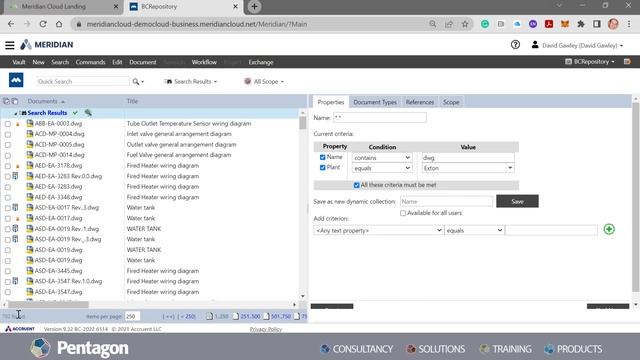Expand the Search Results view dropdown
This screenshot has height=360, width=640.
[191, 82]
